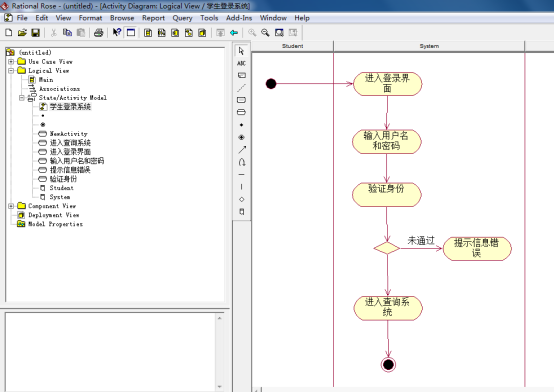
Task: Click the Browse Parent toolbar icon
Action: pyautogui.click(x=220, y=33)
